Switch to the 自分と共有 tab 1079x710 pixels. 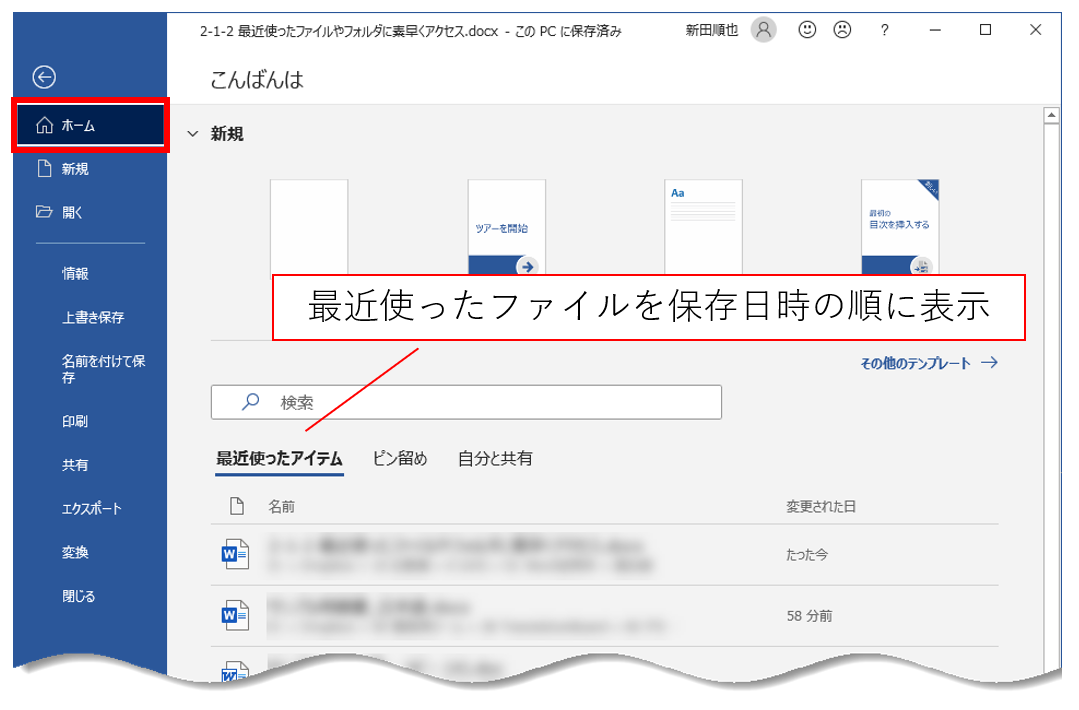coord(495,459)
